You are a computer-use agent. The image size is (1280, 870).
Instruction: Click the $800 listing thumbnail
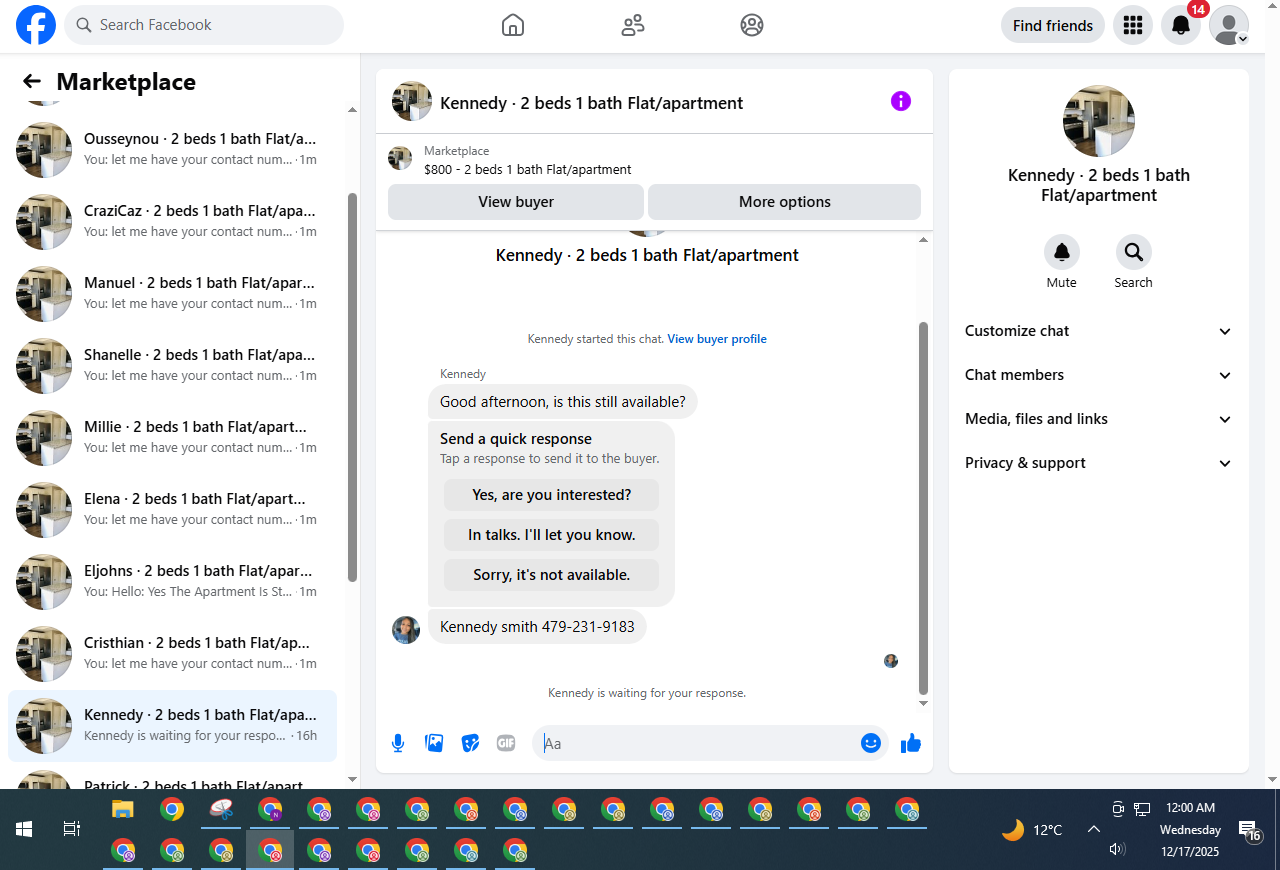[x=400, y=158]
